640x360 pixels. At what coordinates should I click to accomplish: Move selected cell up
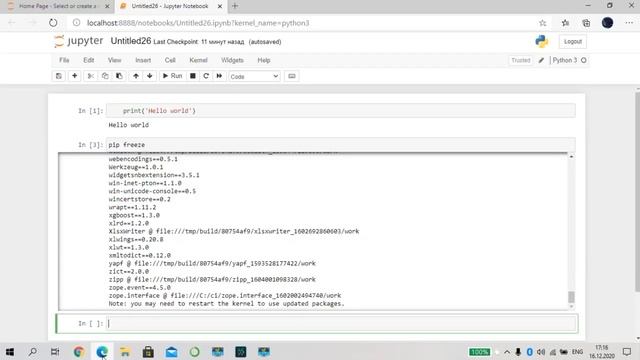[x=136, y=76]
